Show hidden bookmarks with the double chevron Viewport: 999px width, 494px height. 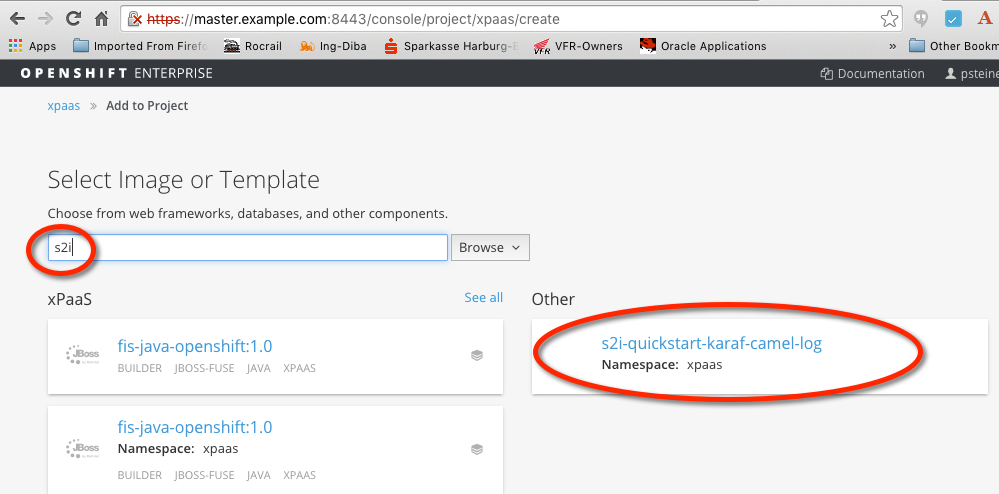tap(893, 46)
